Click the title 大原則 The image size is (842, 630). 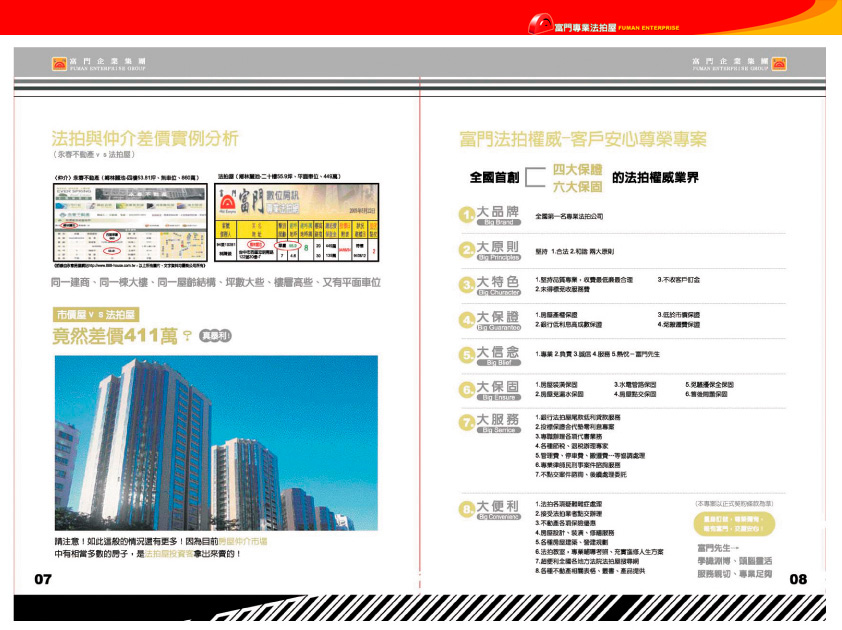[x=498, y=247]
